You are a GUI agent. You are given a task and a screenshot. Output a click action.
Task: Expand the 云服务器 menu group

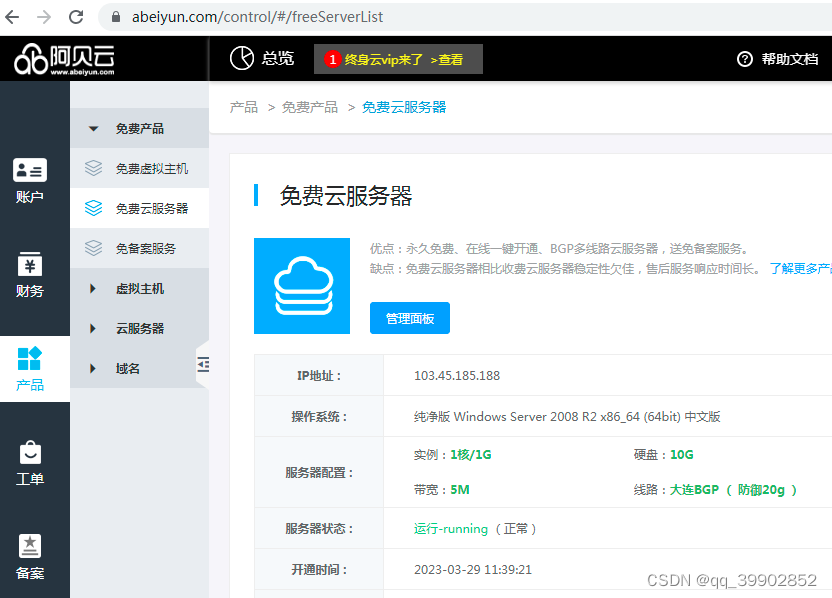pos(140,328)
